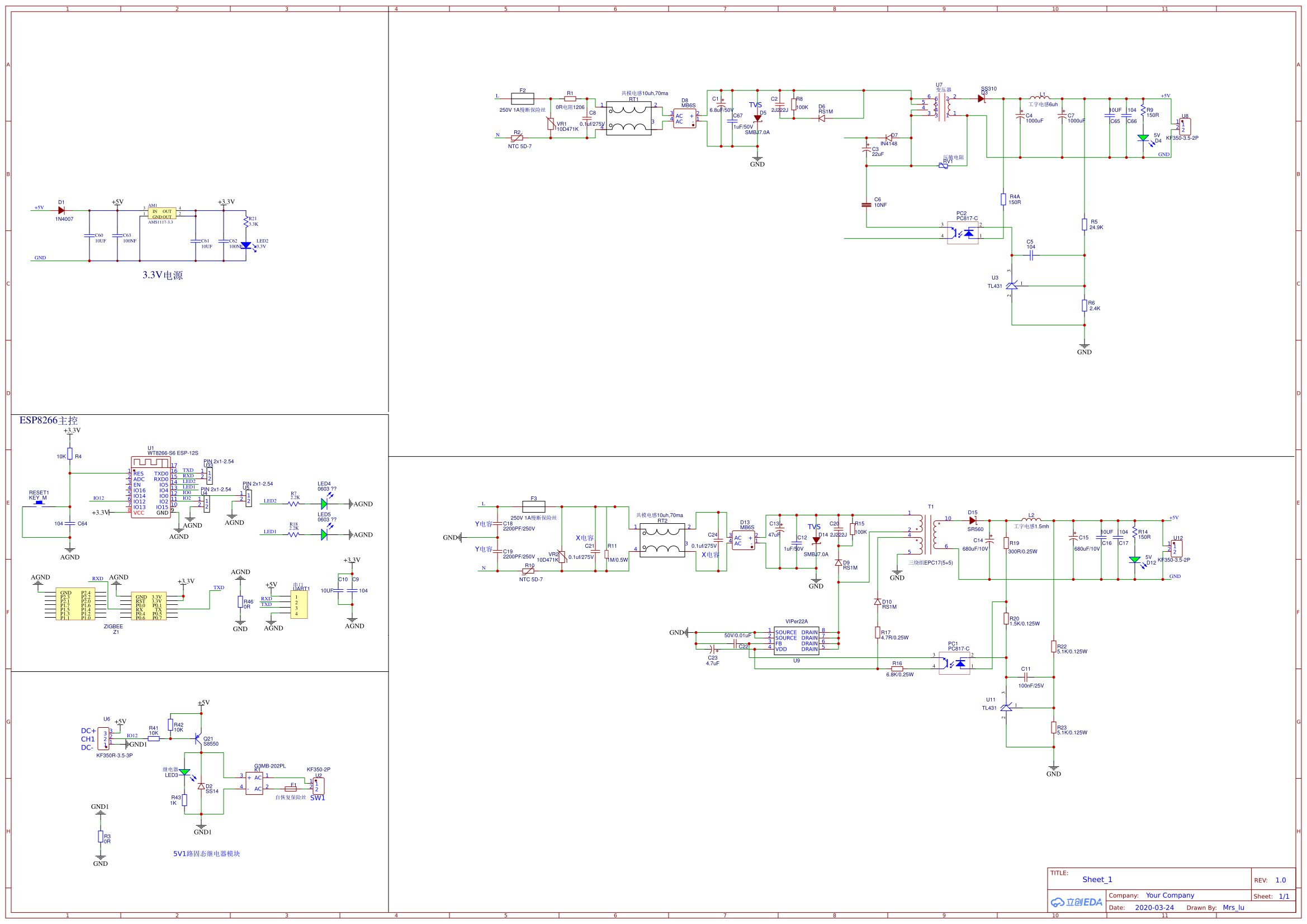Click the 'DC+' label near U6
1307x924 pixels.
pos(88,731)
